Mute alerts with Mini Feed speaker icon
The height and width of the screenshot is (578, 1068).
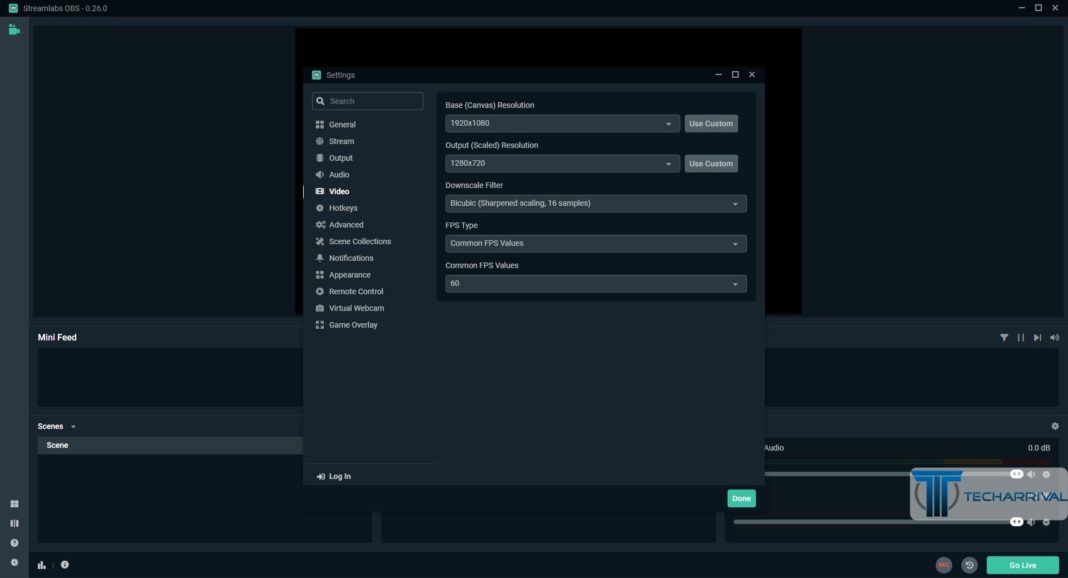(1054, 338)
